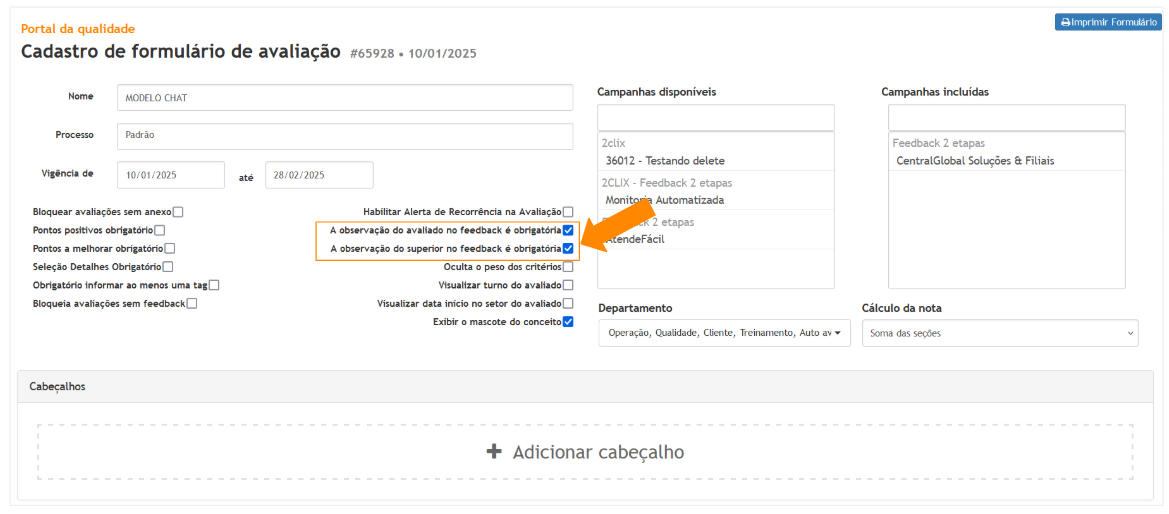The image size is (1169, 514).
Task: Toggle Bloquear avaliações sem anexo checkbox
Action: coord(178,212)
